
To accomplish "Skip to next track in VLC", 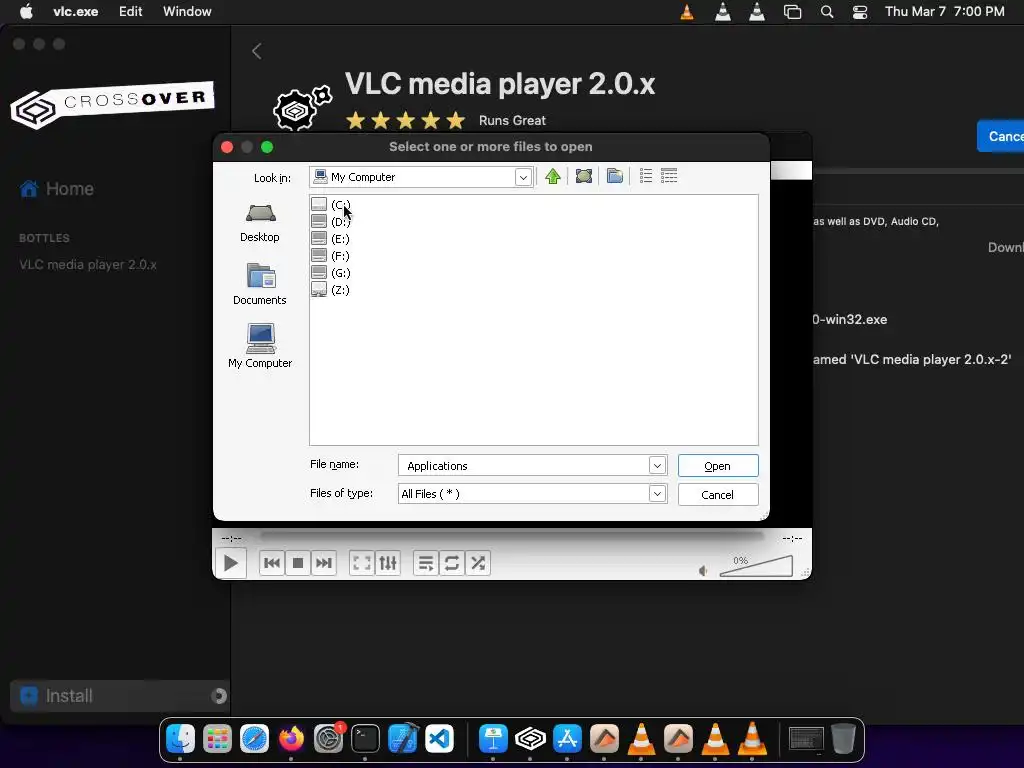I will click(324, 563).
